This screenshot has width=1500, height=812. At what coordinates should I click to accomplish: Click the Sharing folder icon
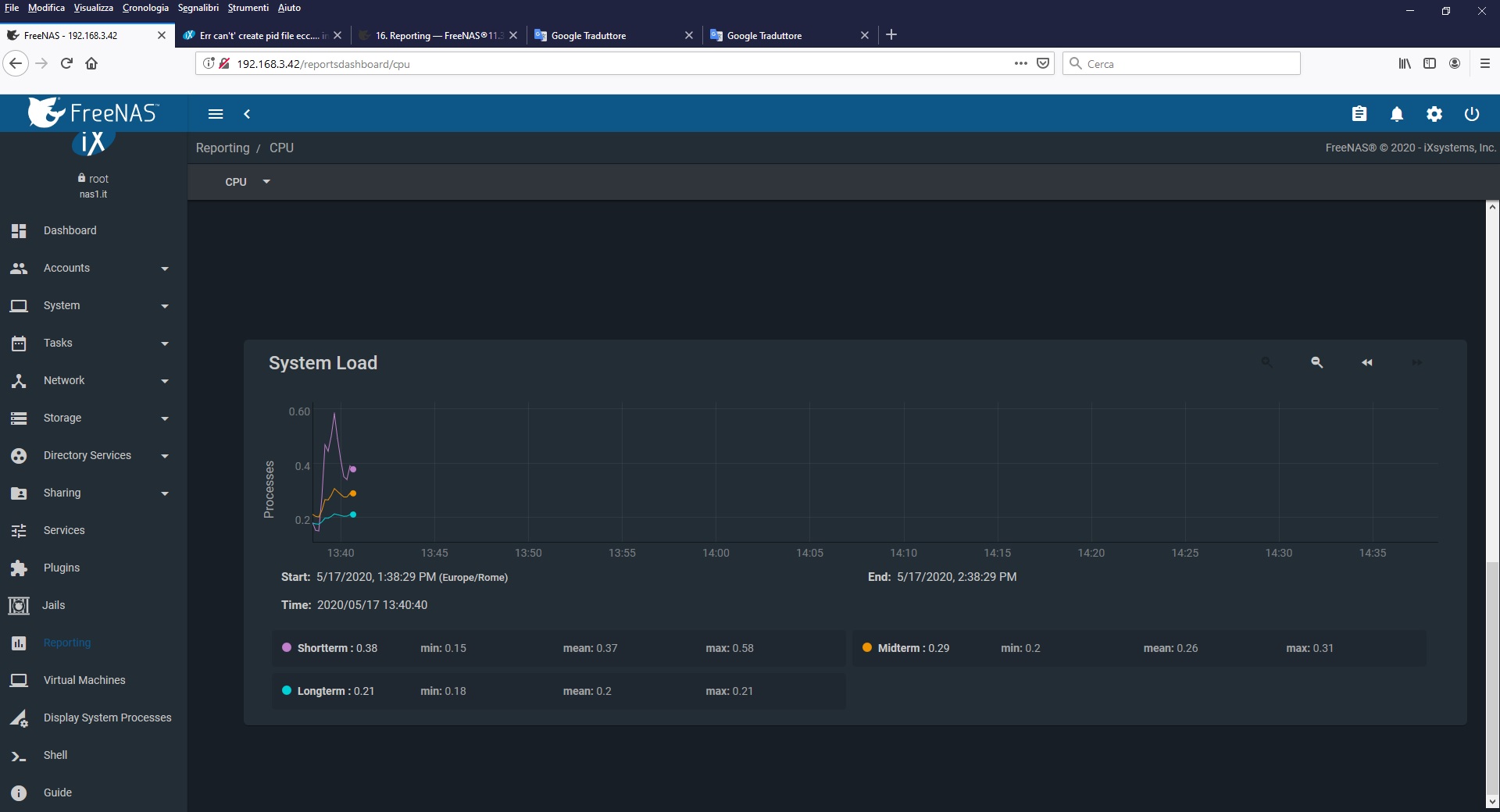(19, 493)
